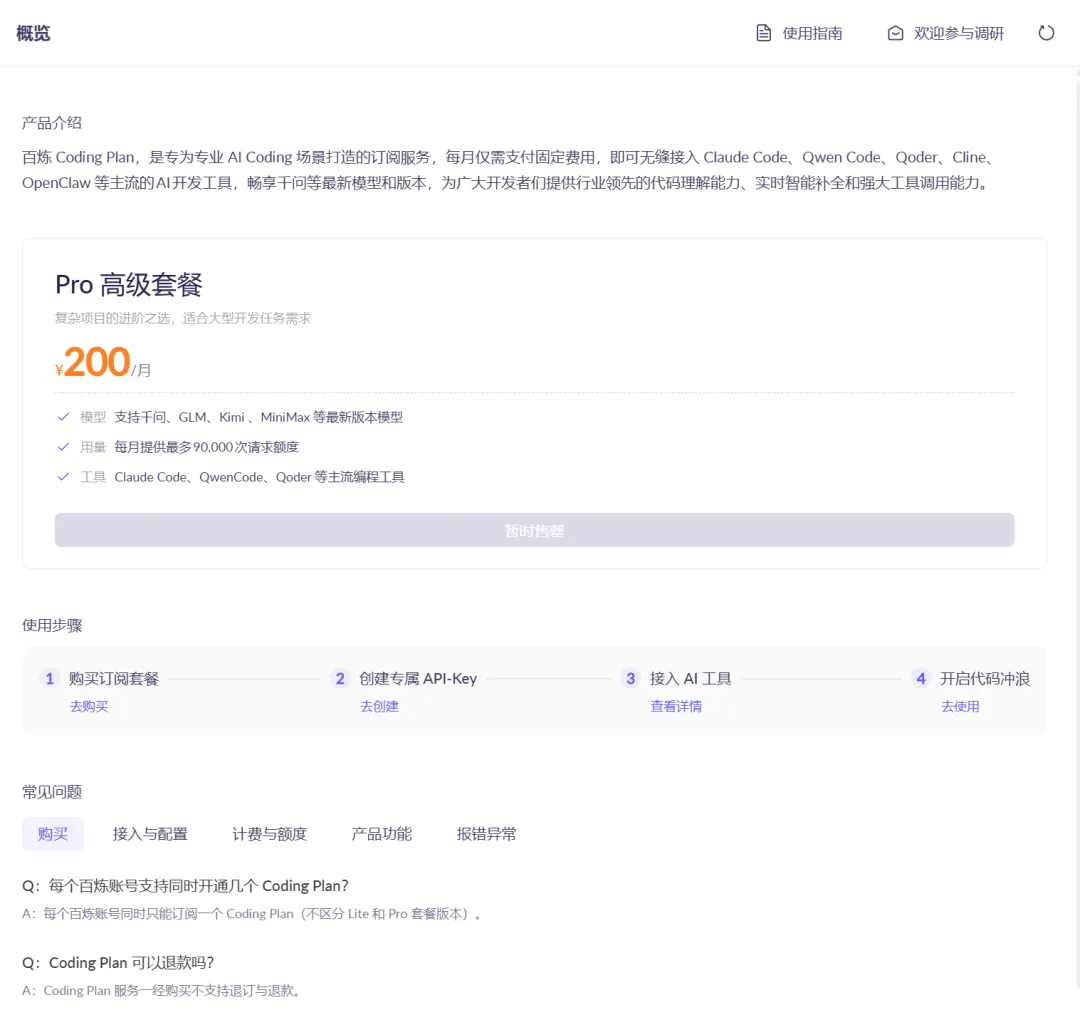
Task: Click the step title 接入 AI 工具
Action: (691, 678)
